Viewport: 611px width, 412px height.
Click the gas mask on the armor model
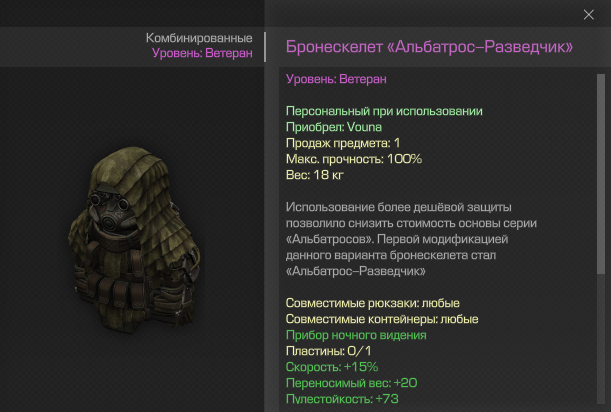(110, 210)
